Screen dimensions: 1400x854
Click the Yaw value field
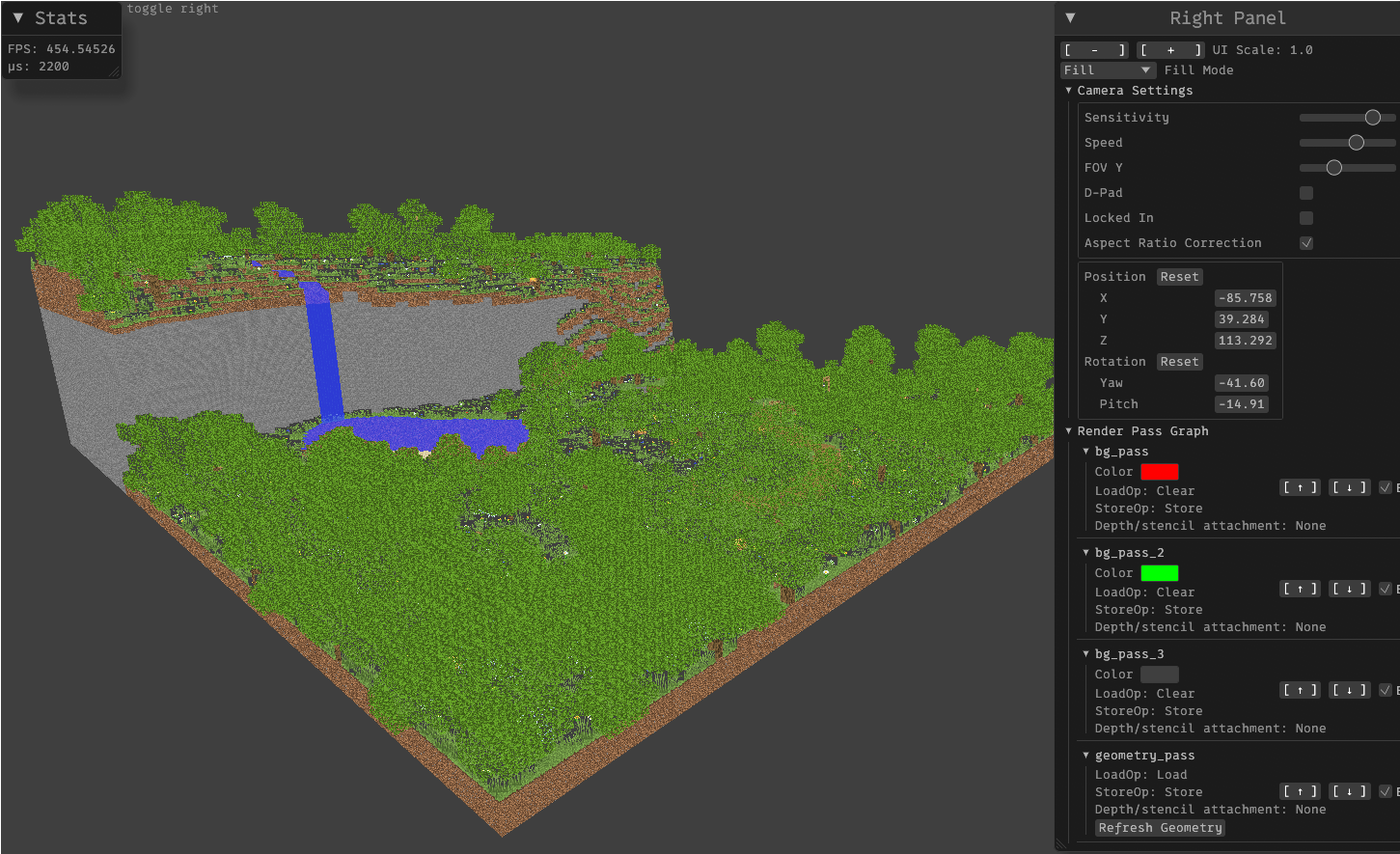(1241, 382)
